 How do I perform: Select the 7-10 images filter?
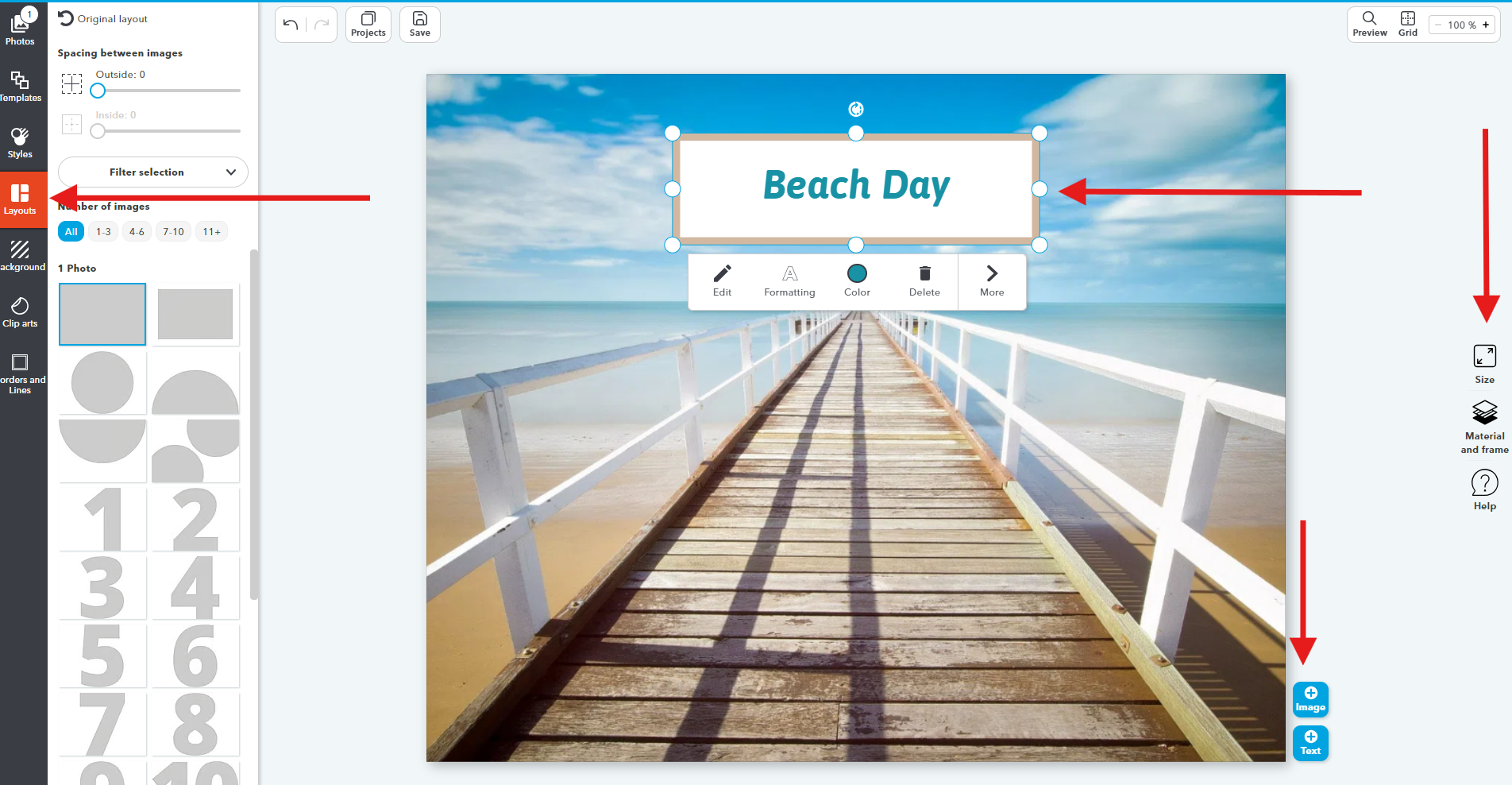[173, 231]
